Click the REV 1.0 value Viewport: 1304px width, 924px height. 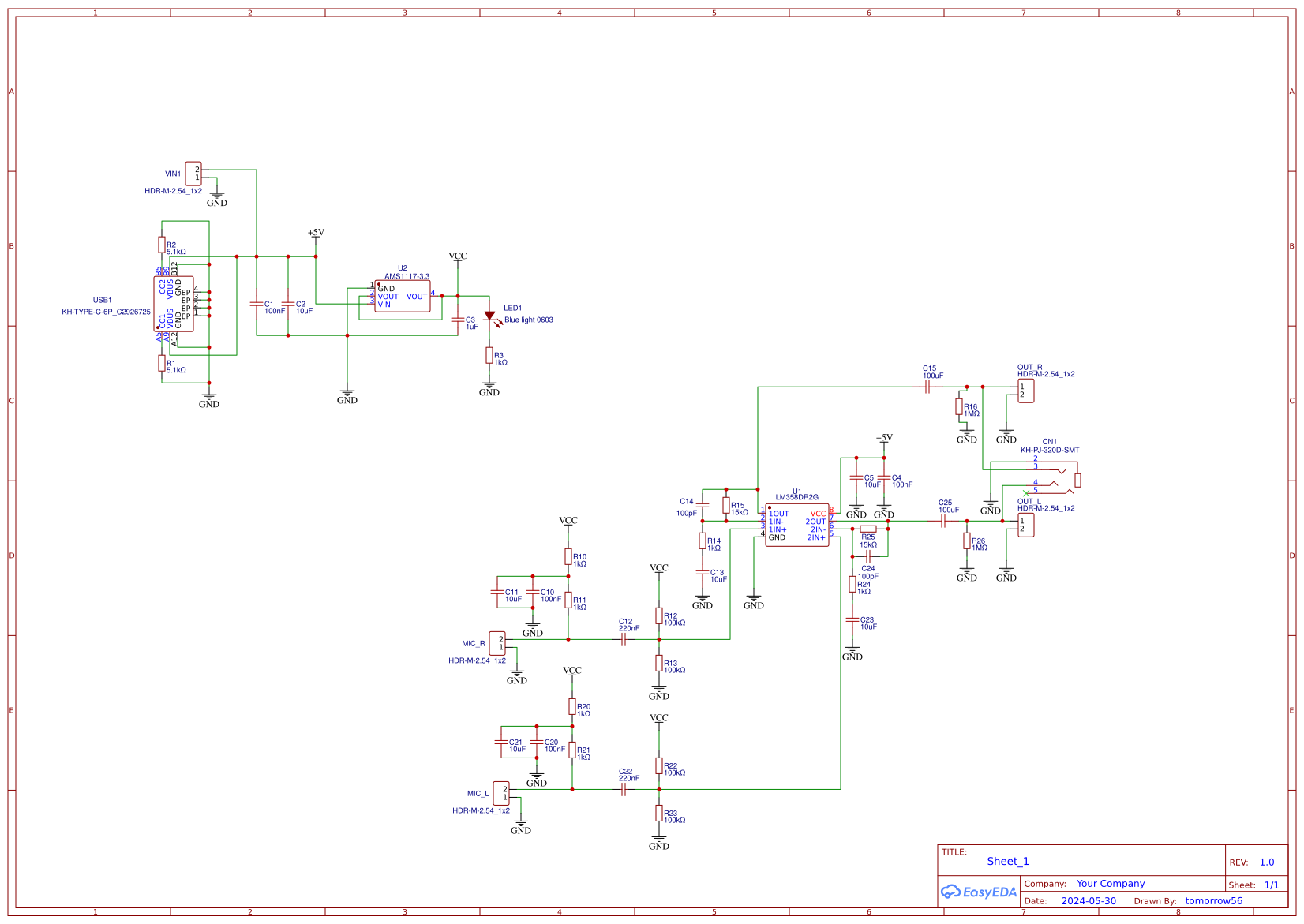coord(1267,862)
